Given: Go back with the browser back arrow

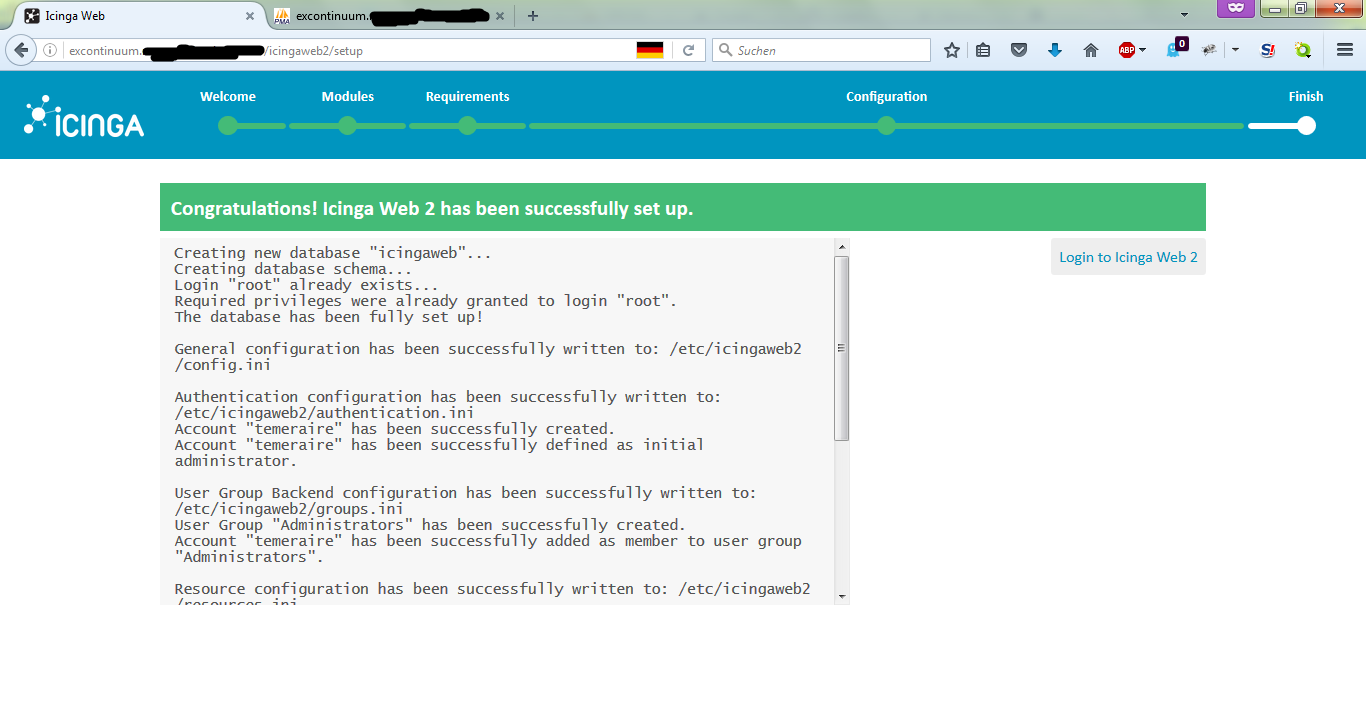Looking at the screenshot, I should click(21, 50).
